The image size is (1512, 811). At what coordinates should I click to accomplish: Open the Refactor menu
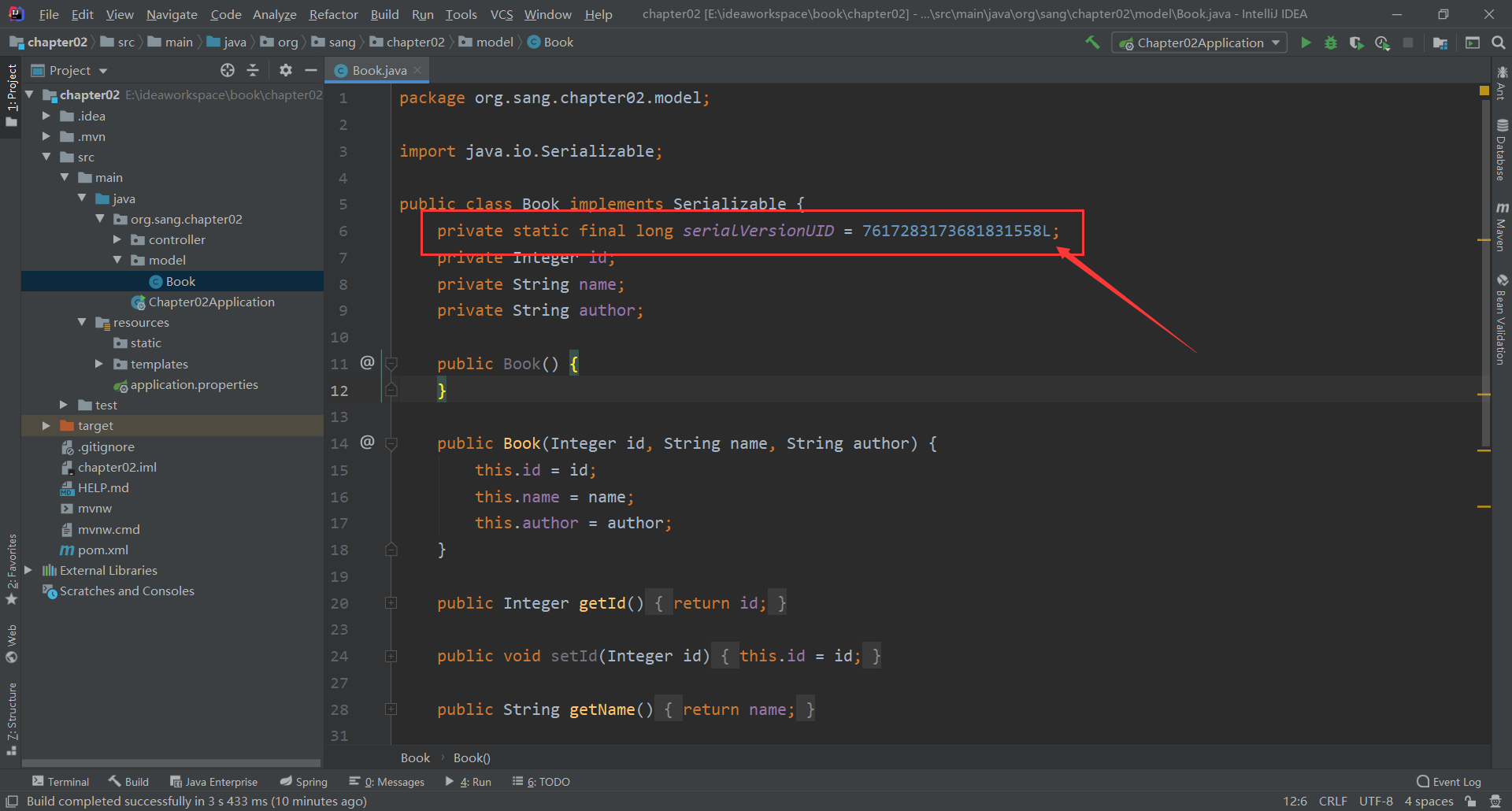pyautogui.click(x=333, y=14)
